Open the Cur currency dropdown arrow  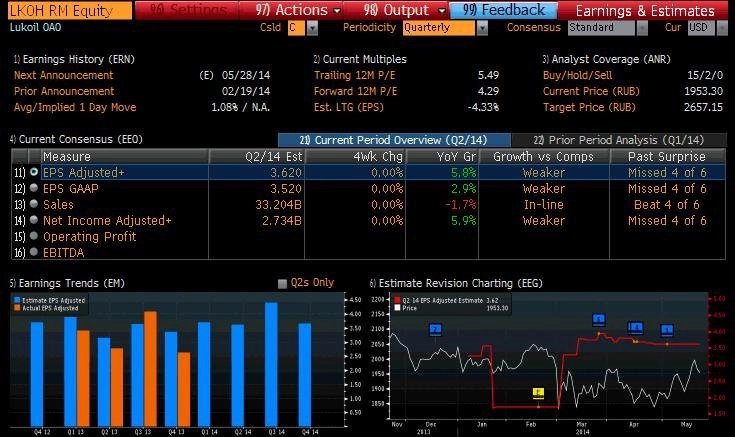(x=721, y=28)
